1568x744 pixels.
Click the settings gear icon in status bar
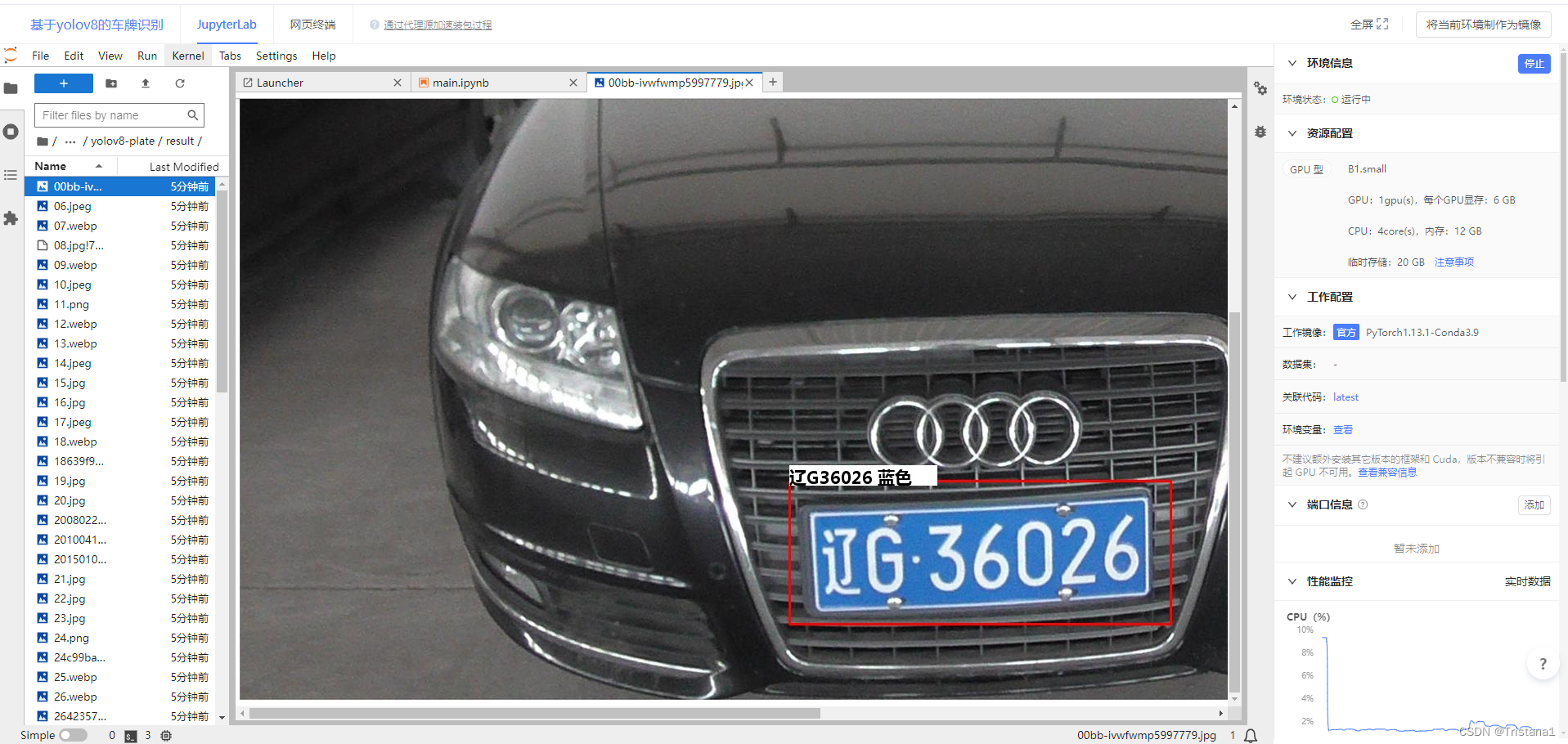[166, 736]
